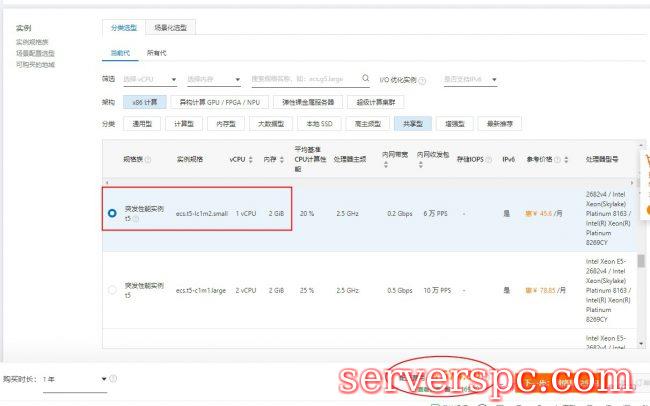The height and width of the screenshot is (406, 650).
Task: Open the 是否支持IPv6 dropdown
Action: (471, 79)
